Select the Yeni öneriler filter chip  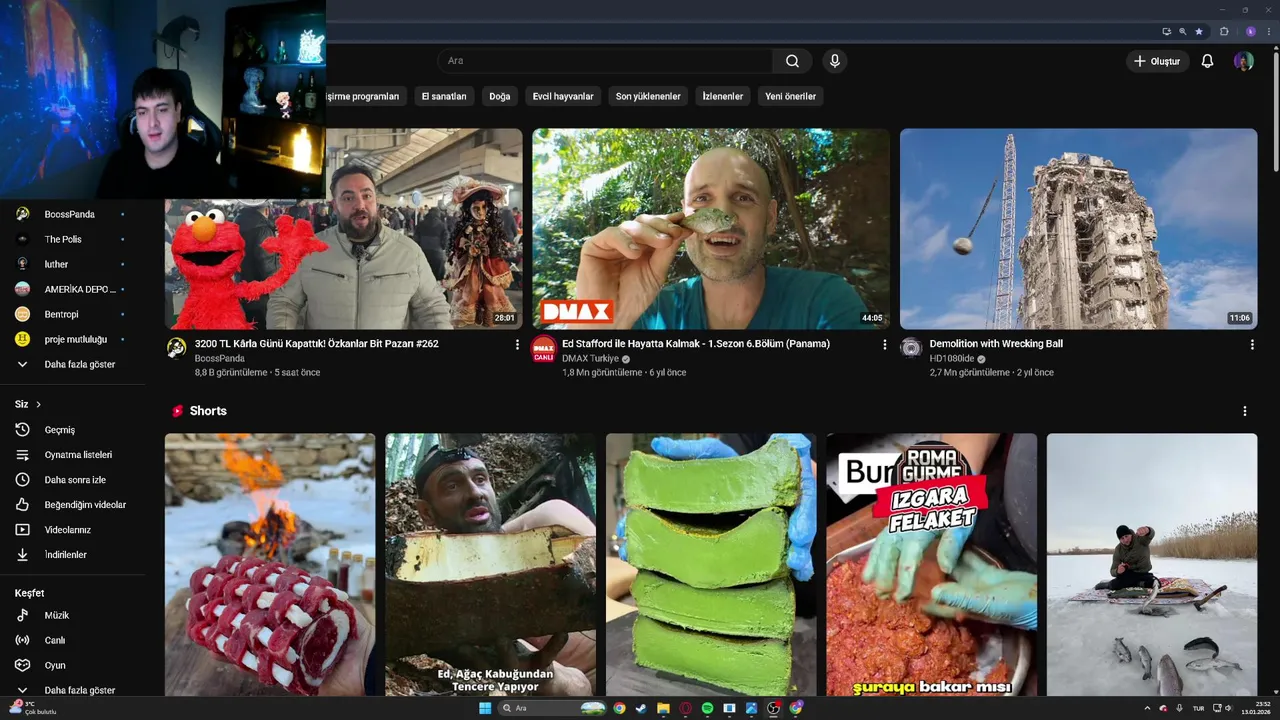click(790, 96)
